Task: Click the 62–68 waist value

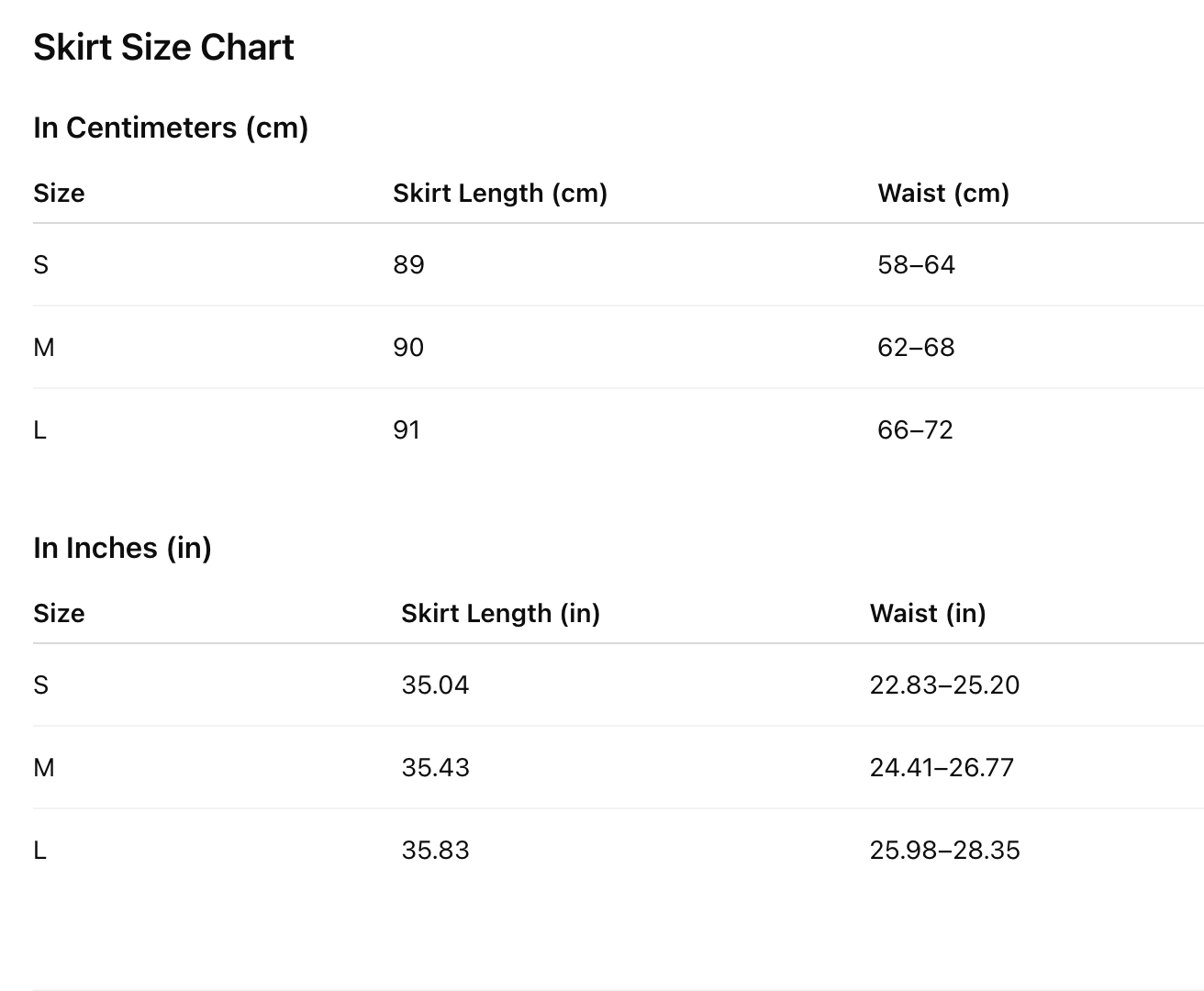Action: tap(916, 348)
